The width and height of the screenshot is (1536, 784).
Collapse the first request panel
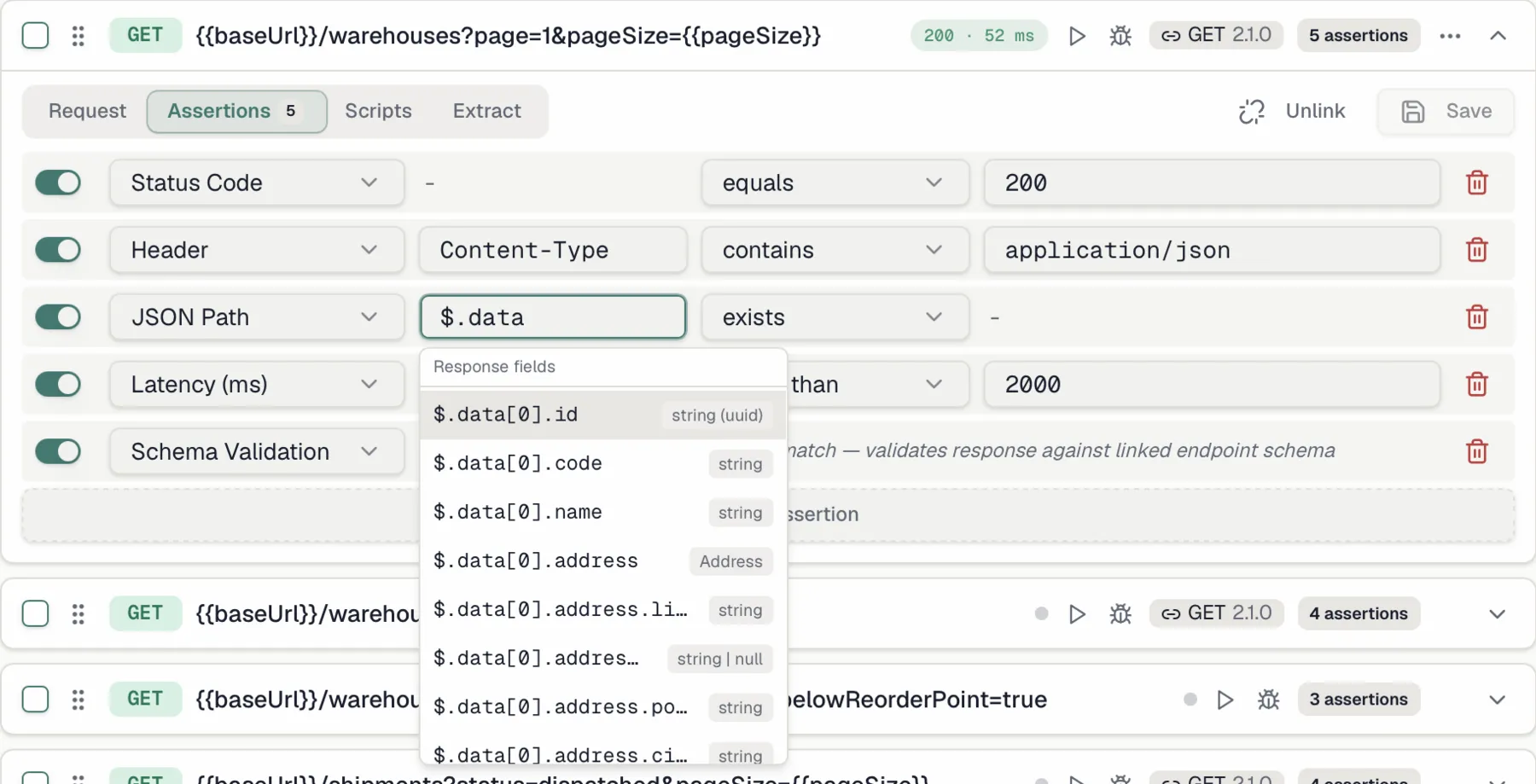[x=1498, y=36]
